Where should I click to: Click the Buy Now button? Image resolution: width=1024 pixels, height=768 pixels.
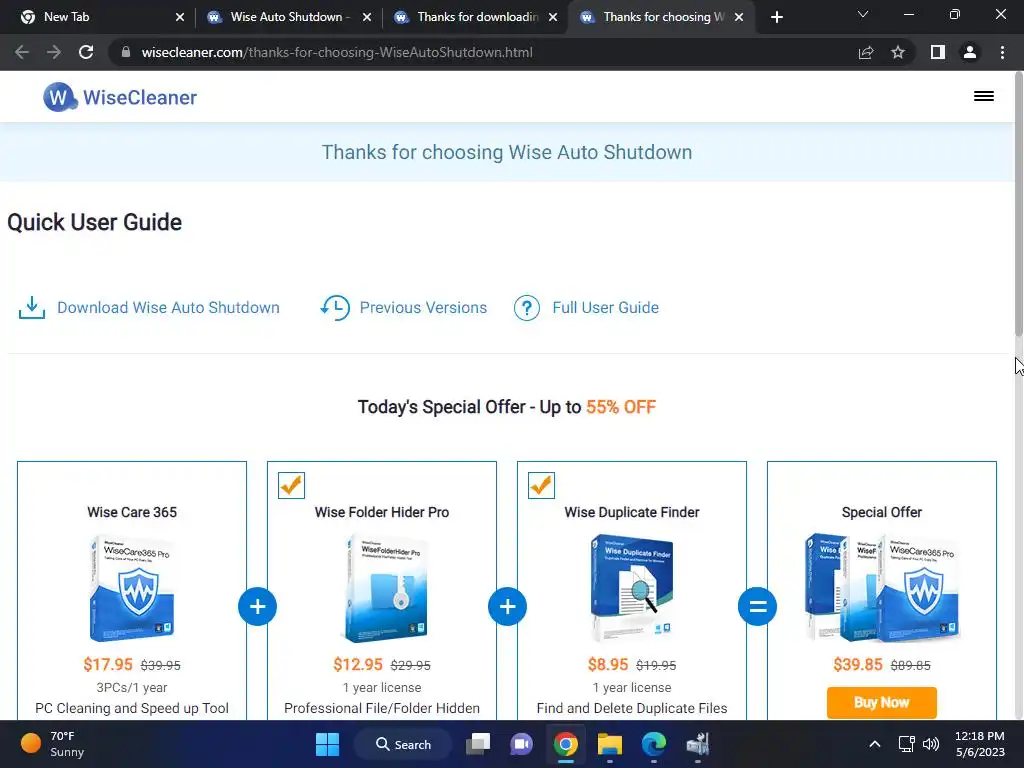click(x=882, y=703)
